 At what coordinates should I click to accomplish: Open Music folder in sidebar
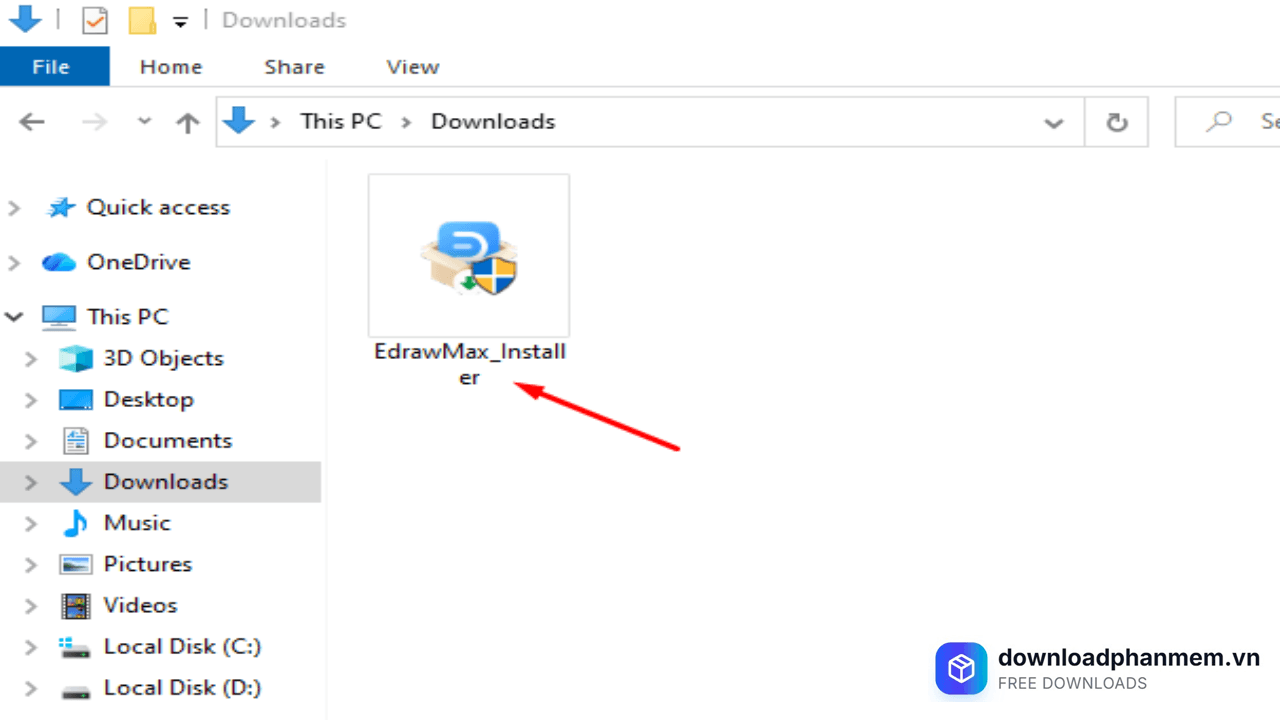137,522
